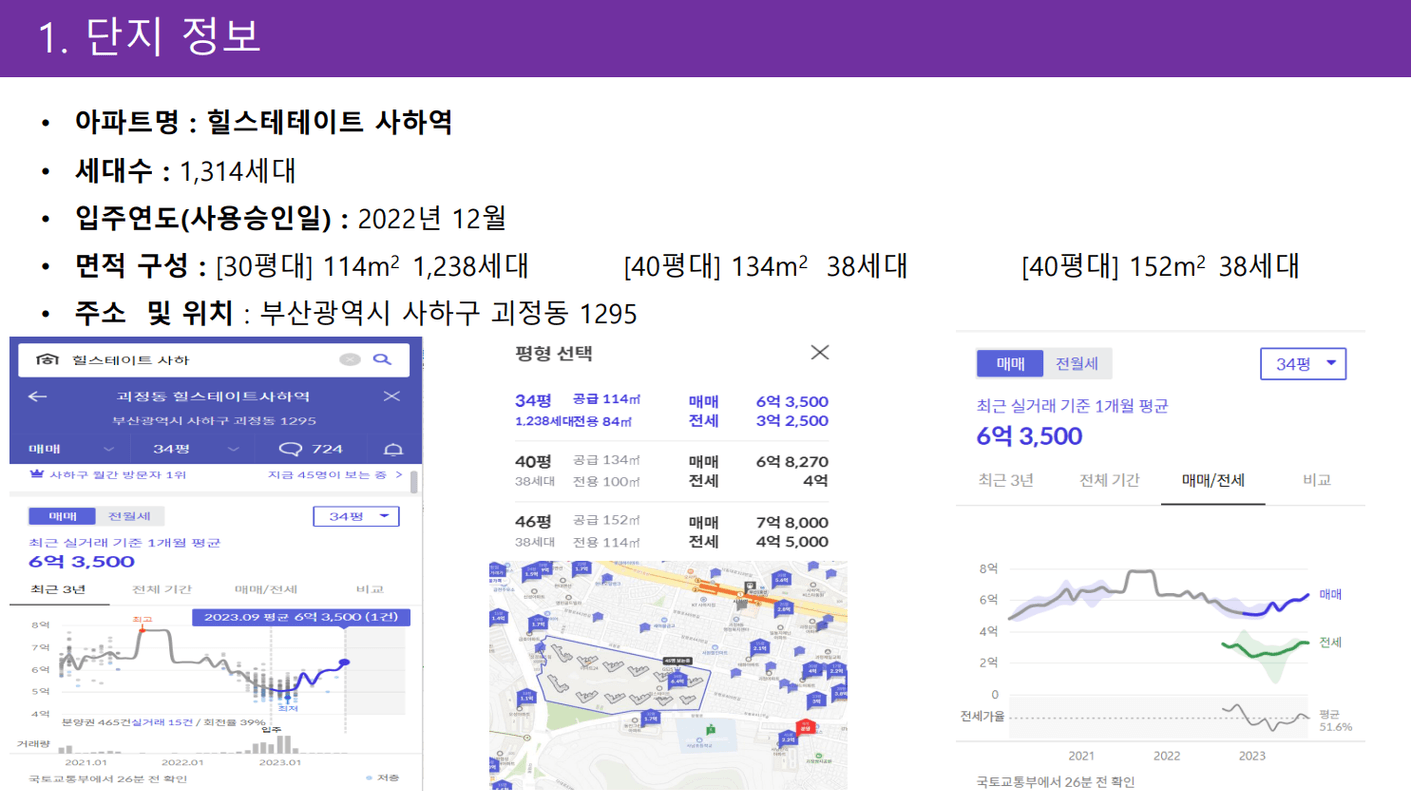This screenshot has height=791, width=1411.
Task: Switch to 전체 기간 tab in right panel
Action: coord(1109,480)
